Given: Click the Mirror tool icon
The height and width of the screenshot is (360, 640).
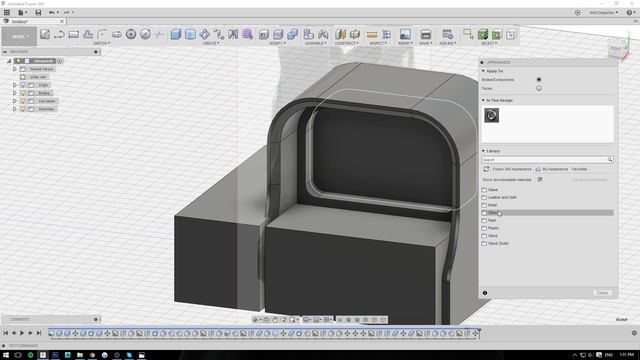Looking at the screenshot, I should tap(233, 34).
